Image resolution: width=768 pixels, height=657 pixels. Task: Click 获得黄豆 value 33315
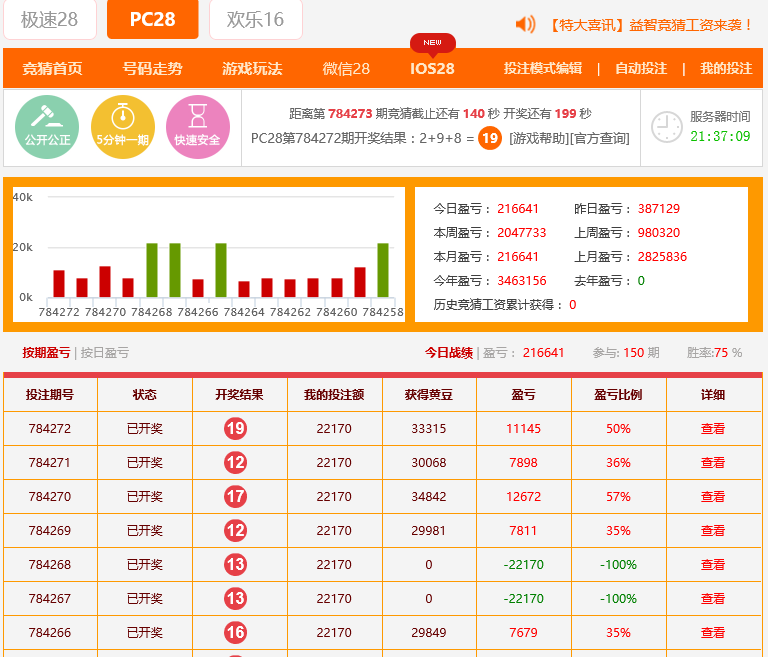point(429,429)
